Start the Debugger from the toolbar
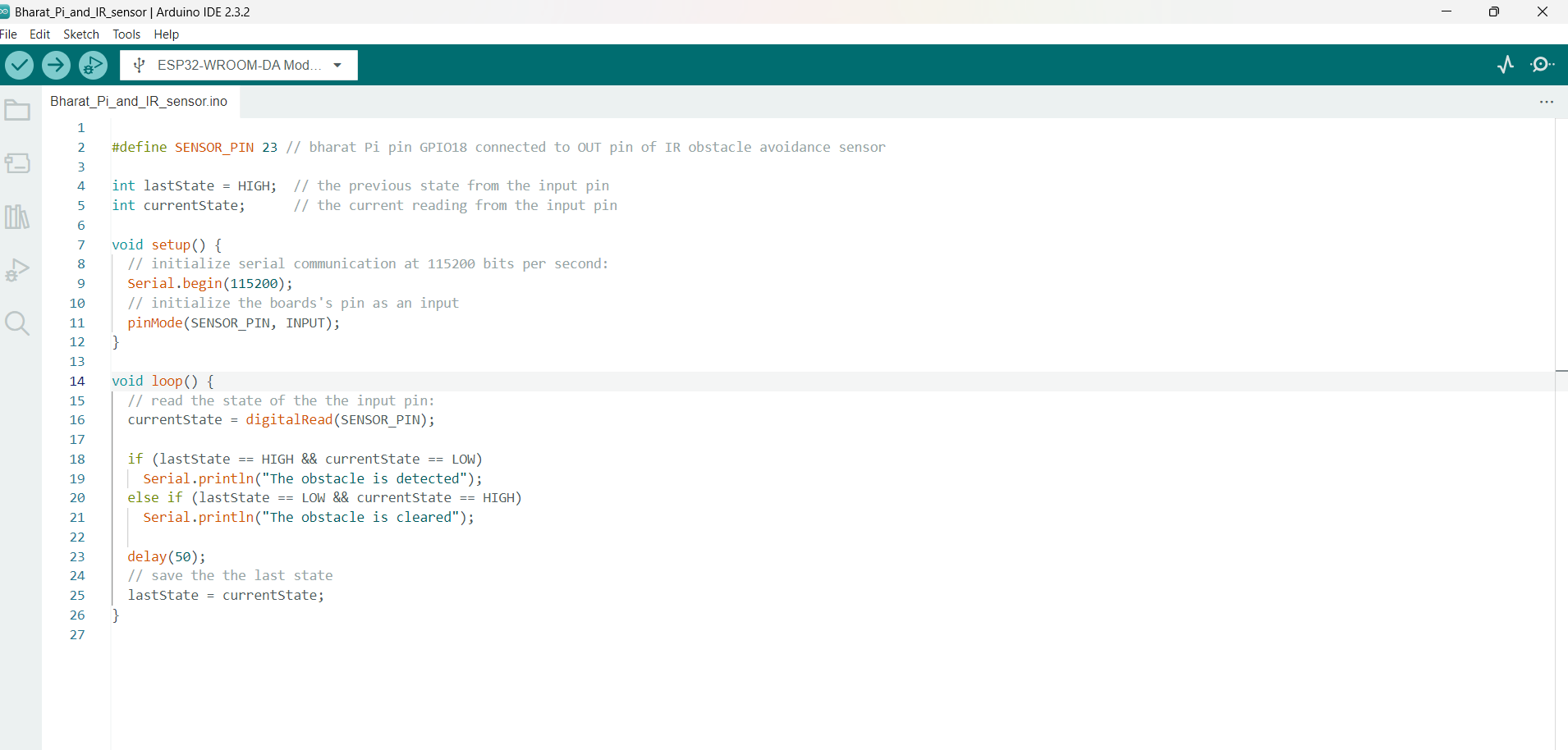This screenshot has width=1568, height=750. point(93,65)
